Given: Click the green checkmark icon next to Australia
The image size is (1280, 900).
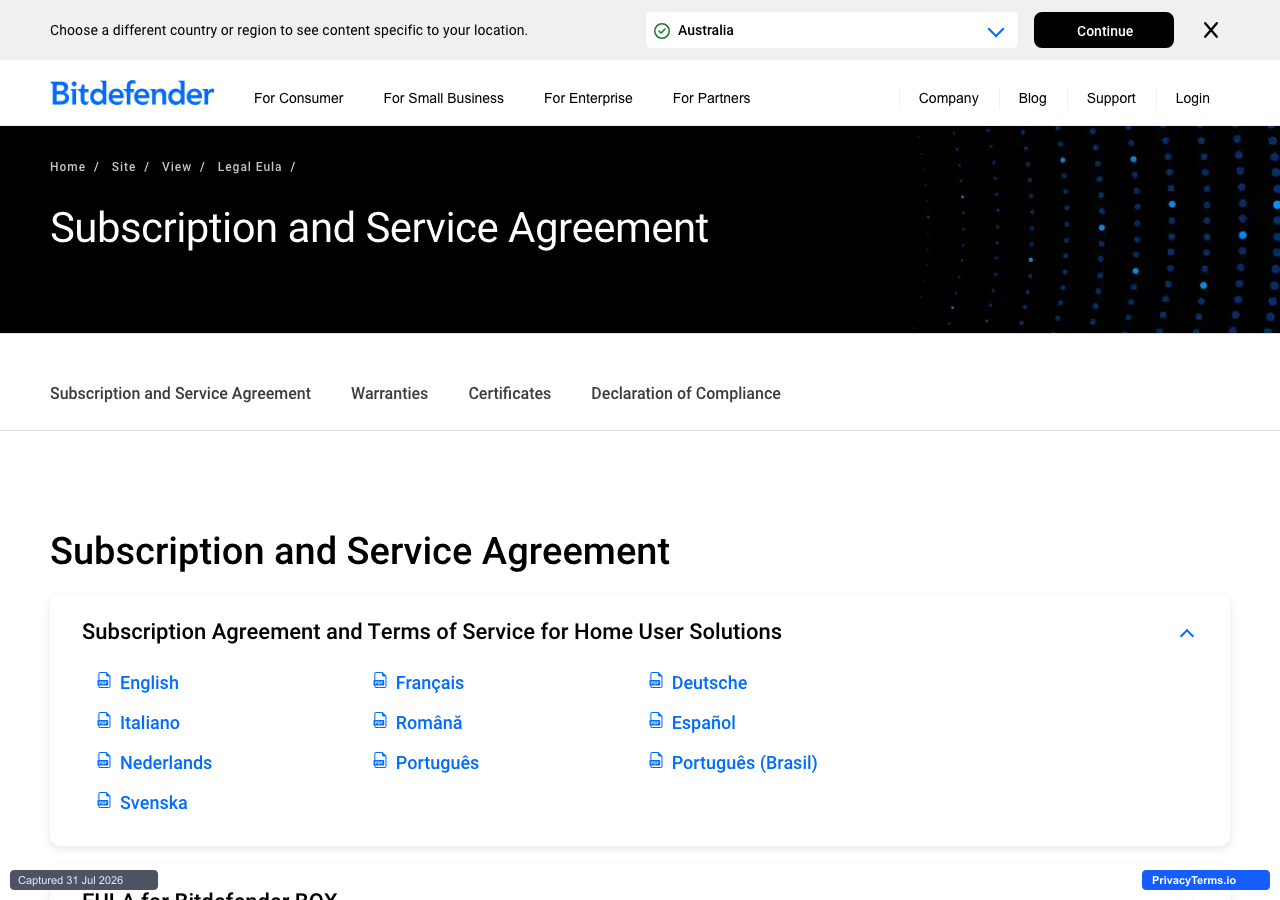Looking at the screenshot, I should tap(662, 31).
